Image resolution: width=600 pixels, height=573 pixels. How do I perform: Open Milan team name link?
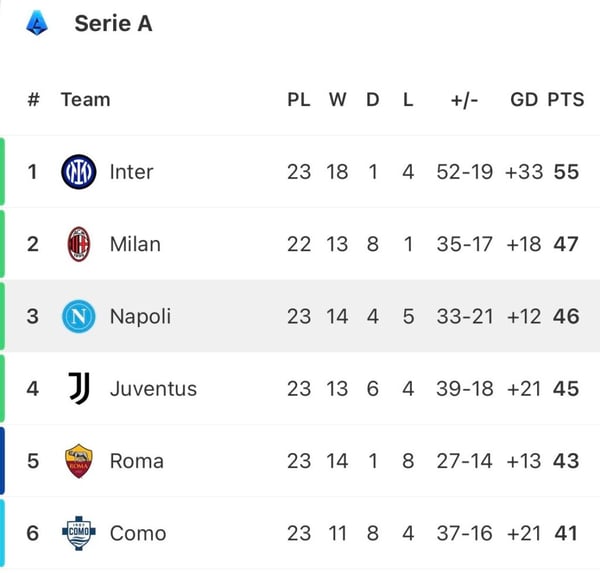point(135,244)
